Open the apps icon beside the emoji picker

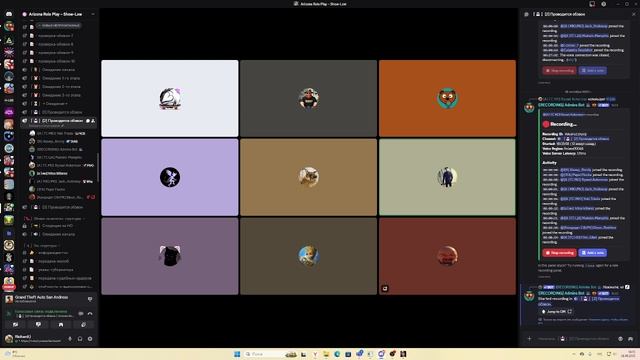click(631, 339)
